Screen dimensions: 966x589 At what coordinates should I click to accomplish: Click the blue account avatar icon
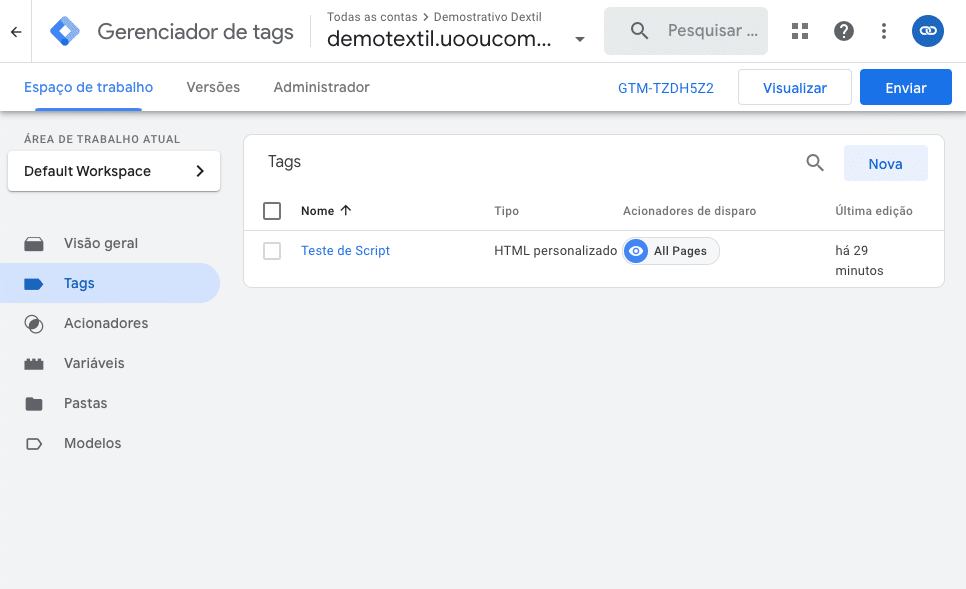[928, 31]
